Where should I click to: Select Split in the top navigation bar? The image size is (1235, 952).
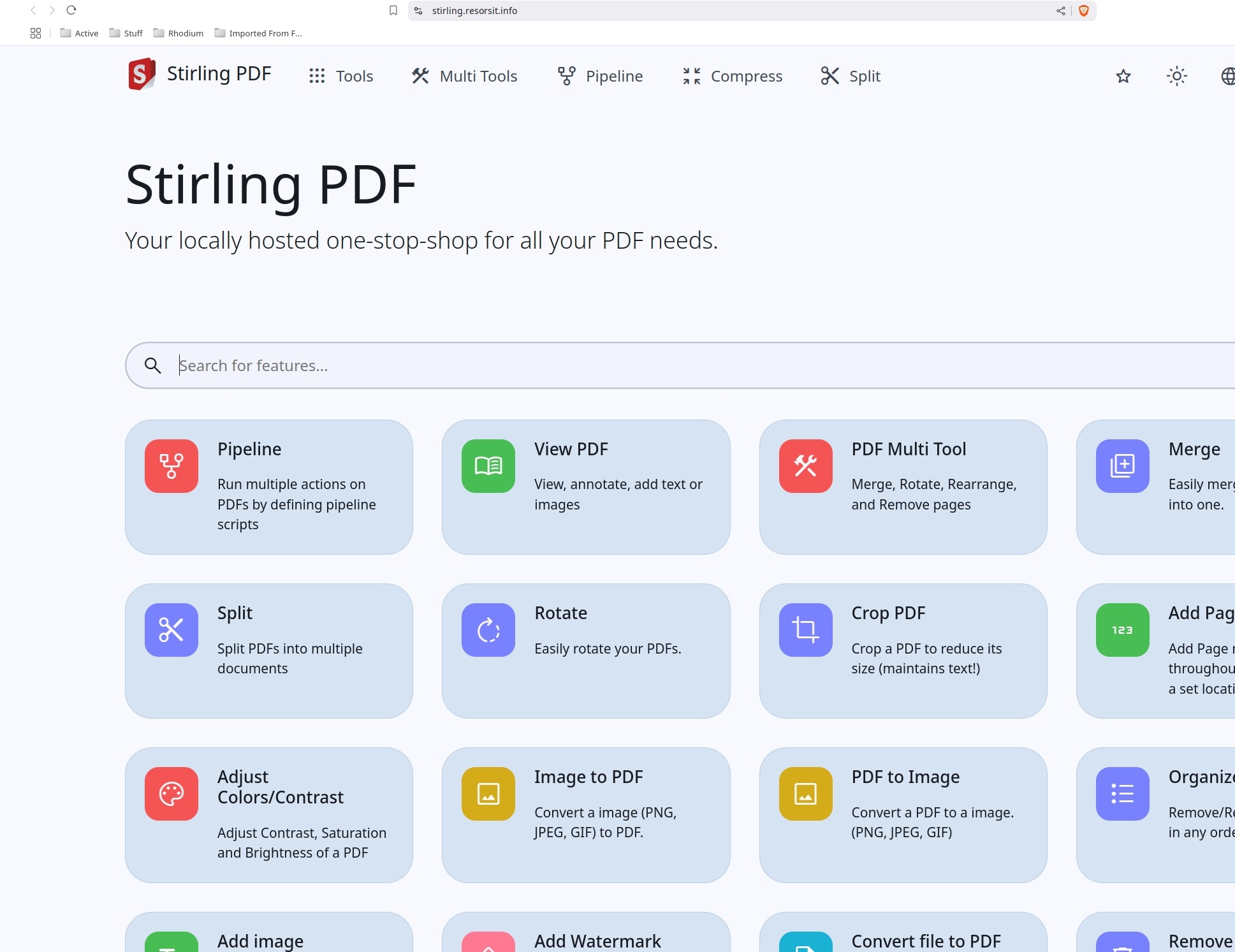click(x=851, y=76)
